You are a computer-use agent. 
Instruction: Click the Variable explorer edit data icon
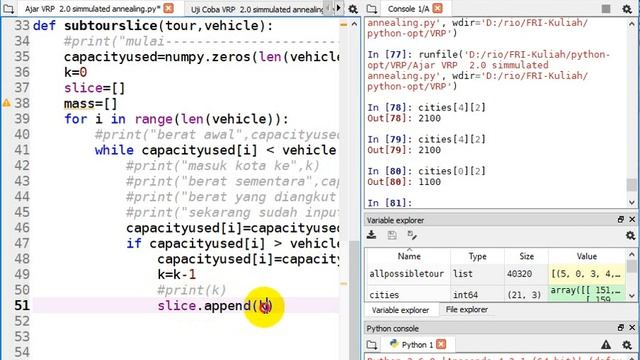coord(412,235)
